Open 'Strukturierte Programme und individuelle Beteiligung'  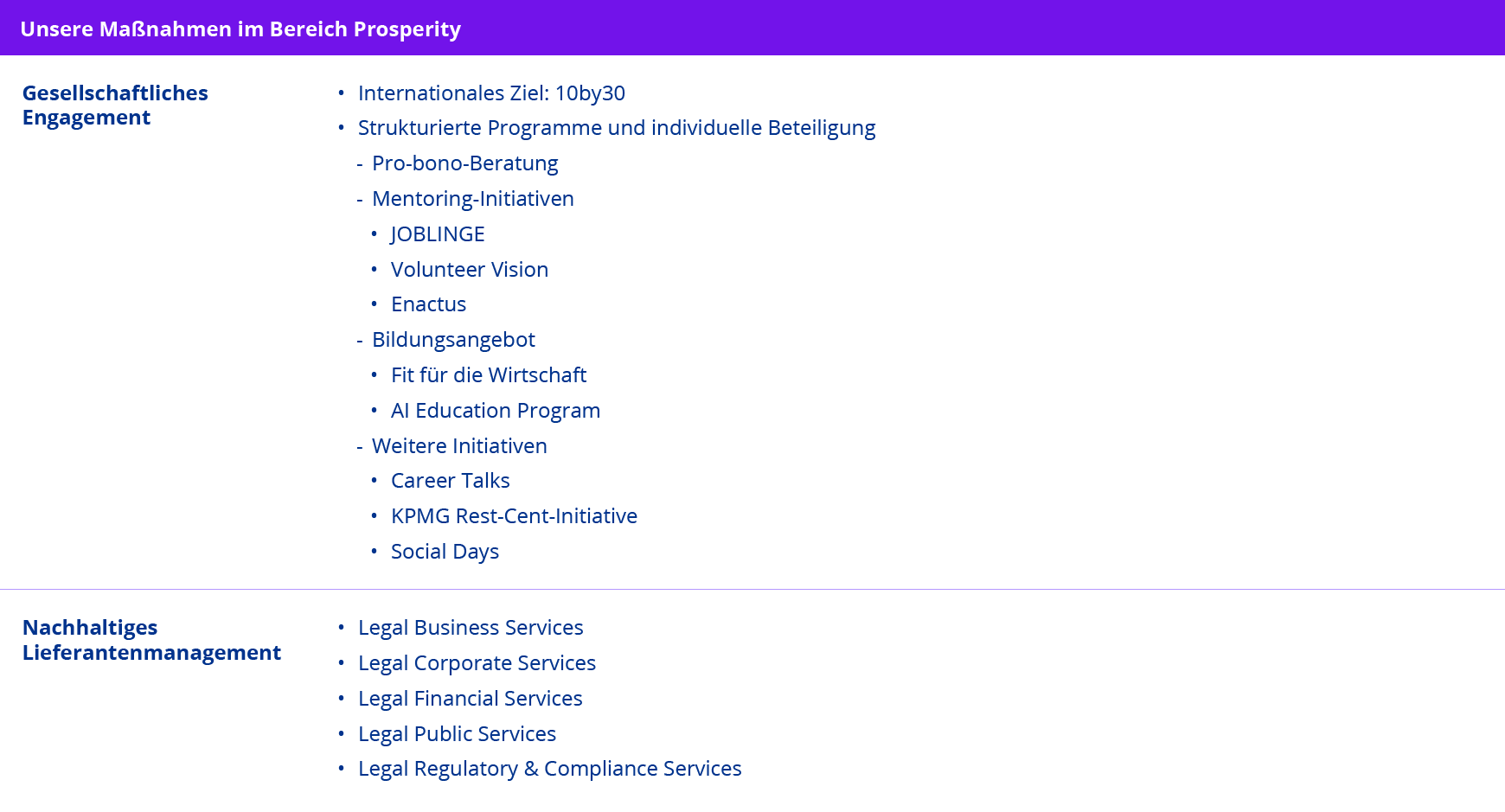pyautogui.click(x=616, y=128)
